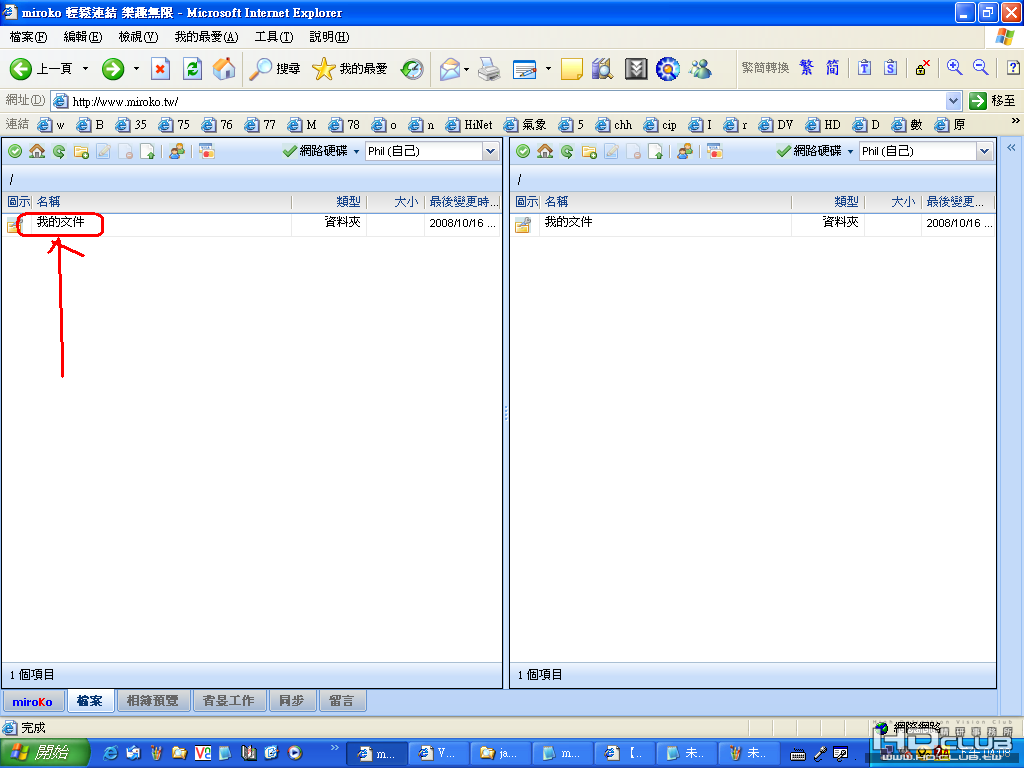Open the 工具(T) menu

[274, 37]
